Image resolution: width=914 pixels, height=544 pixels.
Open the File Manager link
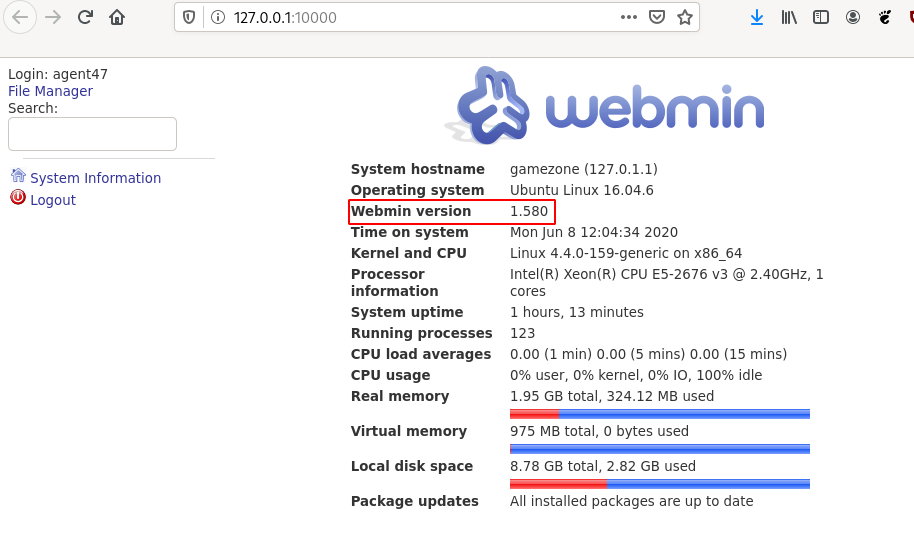click(x=50, y=91)
